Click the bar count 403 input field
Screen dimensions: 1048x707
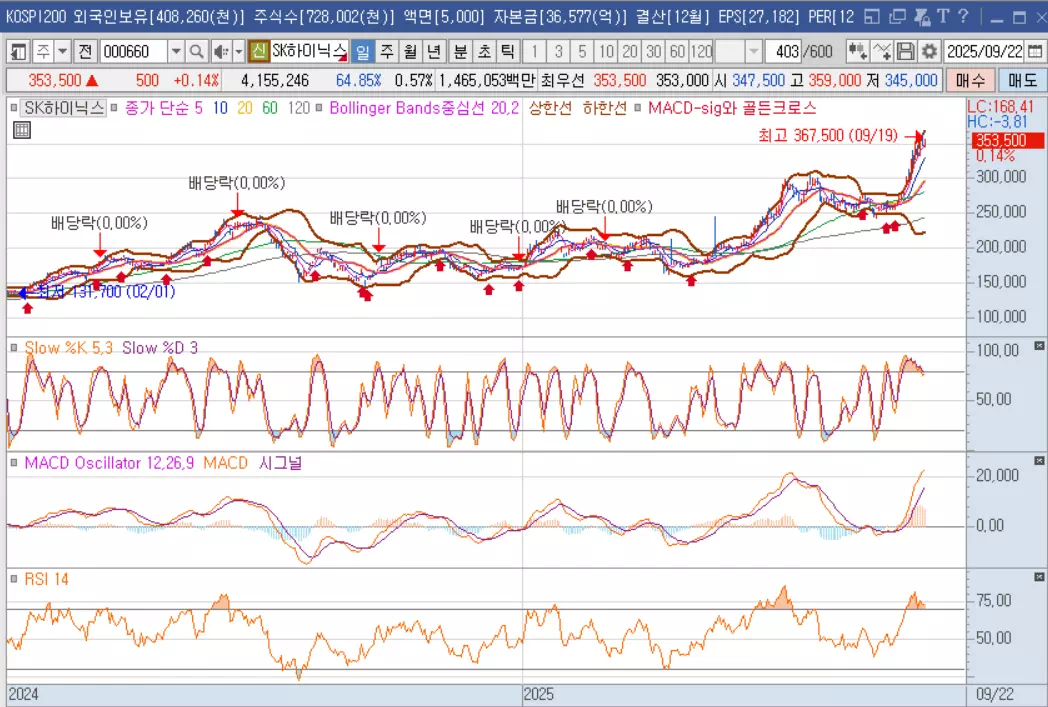(x=783, y=51)
